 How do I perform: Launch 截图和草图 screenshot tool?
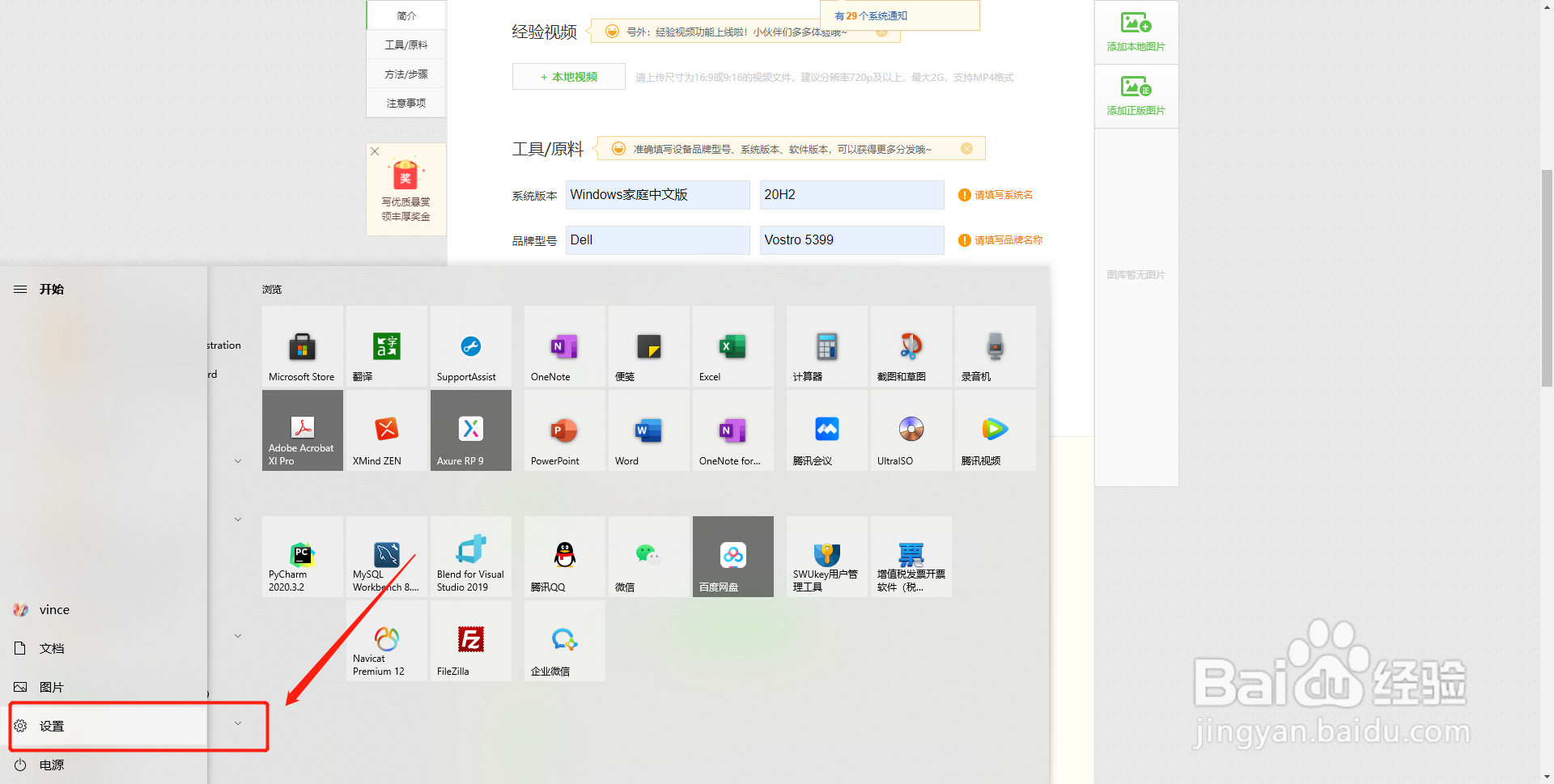[910, 345]
